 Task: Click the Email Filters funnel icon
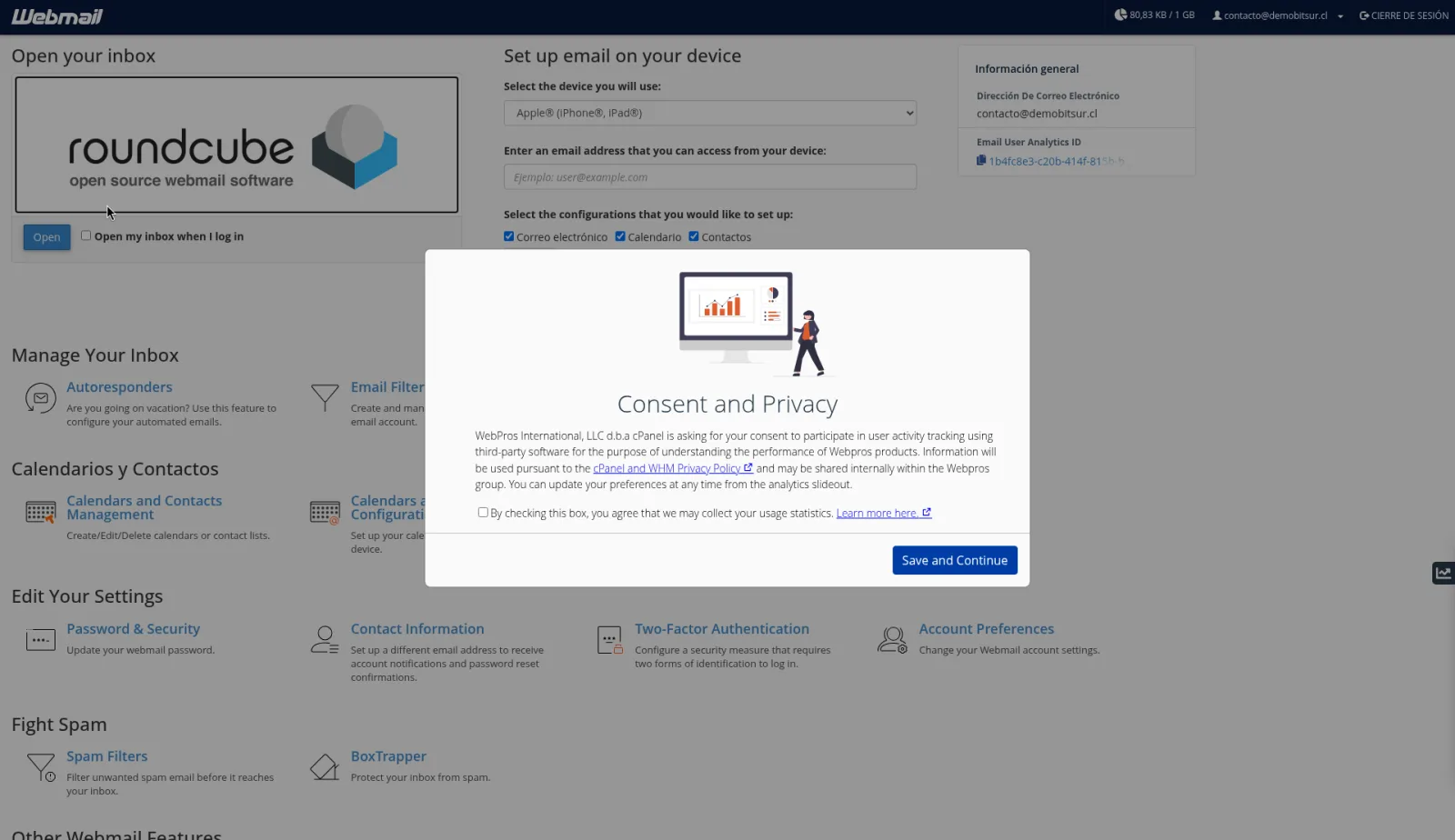pos(325,398)
